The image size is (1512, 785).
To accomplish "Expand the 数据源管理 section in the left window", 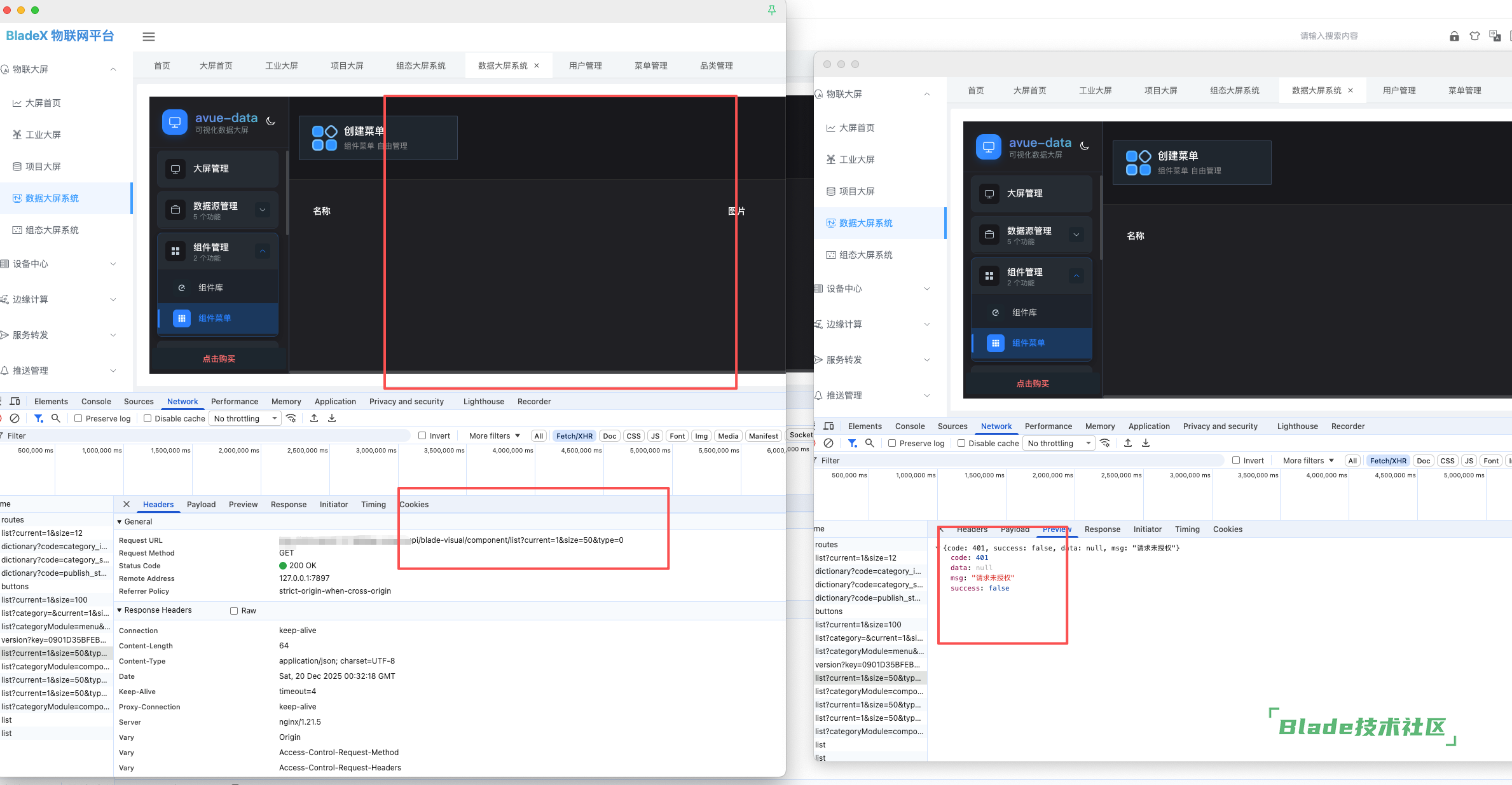I will click(x=263, y=210).
